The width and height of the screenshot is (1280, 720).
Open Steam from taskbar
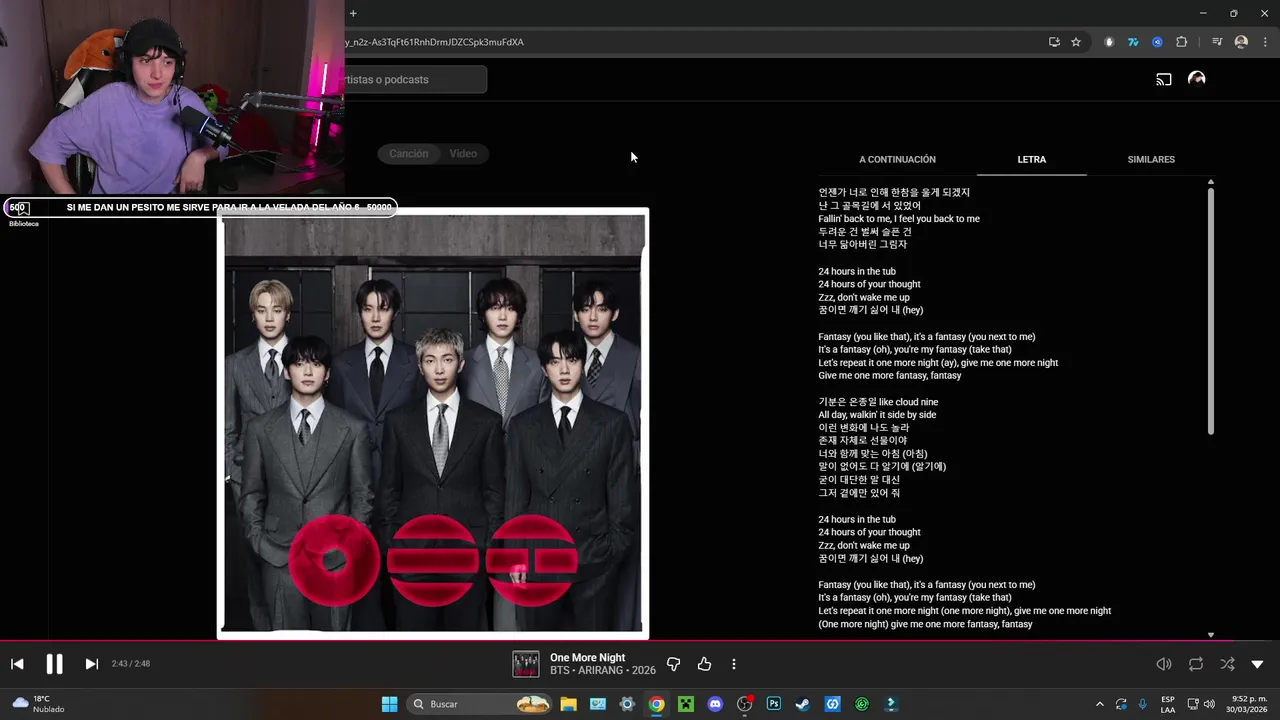pos(803,704)
